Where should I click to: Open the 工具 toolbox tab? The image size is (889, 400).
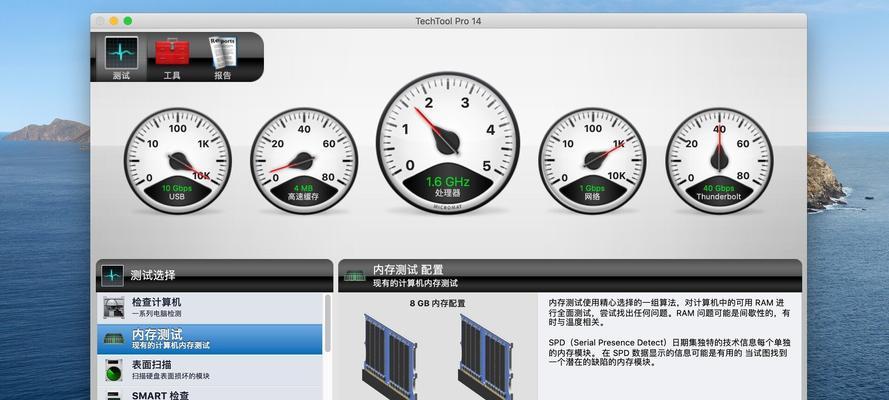(x=172, y=57)
